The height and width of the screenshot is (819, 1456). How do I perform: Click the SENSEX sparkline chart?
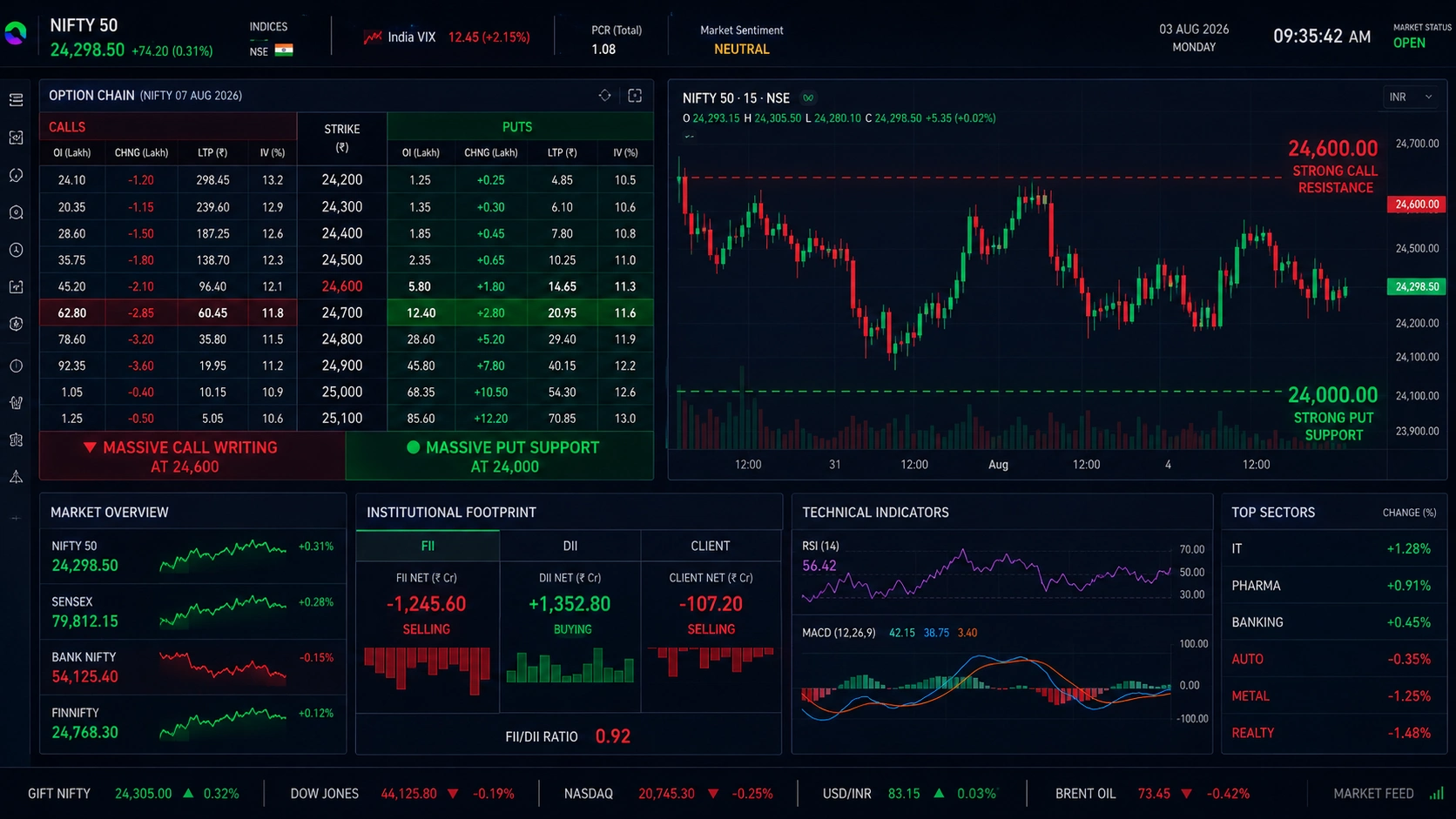223,610
